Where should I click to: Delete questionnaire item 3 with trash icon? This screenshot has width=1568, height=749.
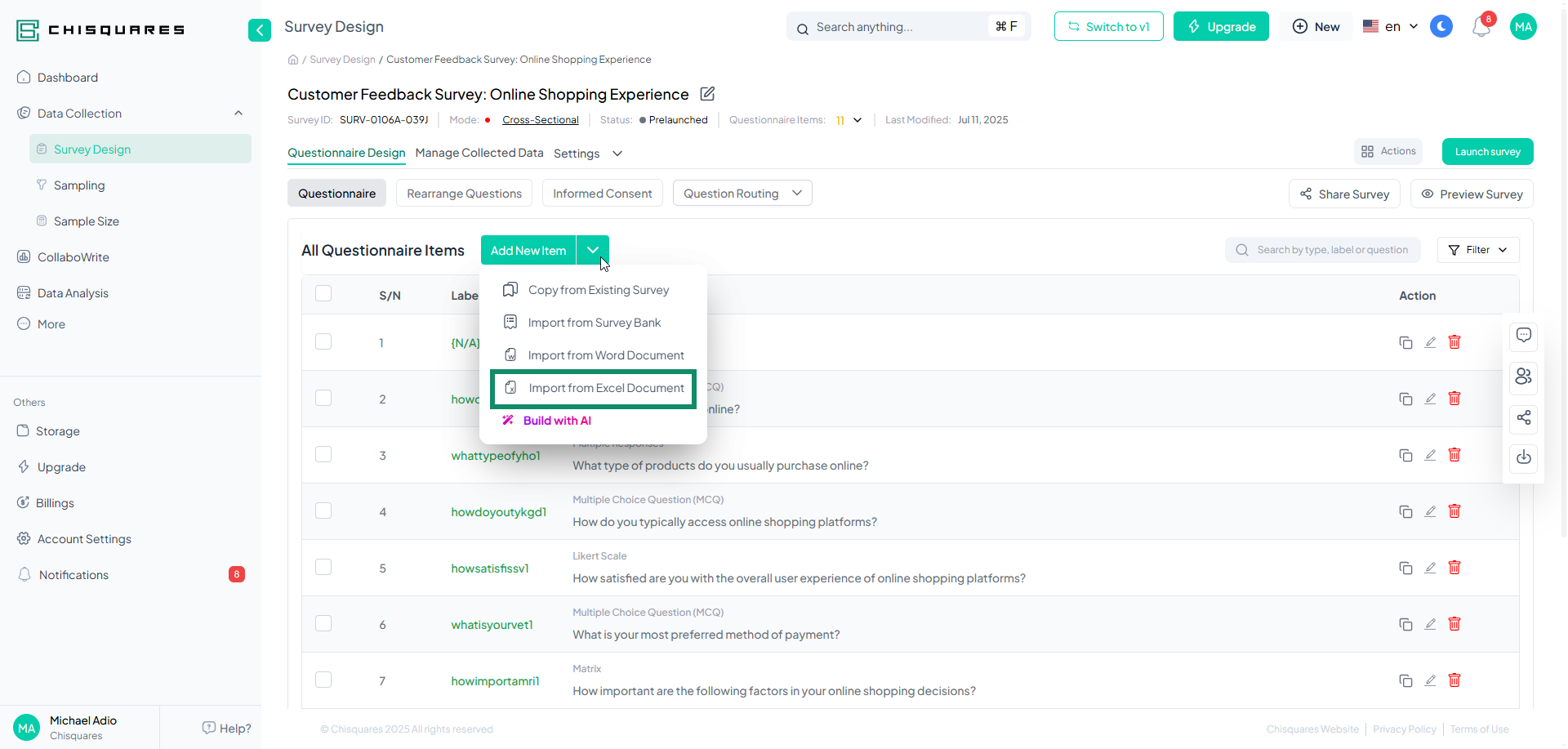[x=1454, y=455]
